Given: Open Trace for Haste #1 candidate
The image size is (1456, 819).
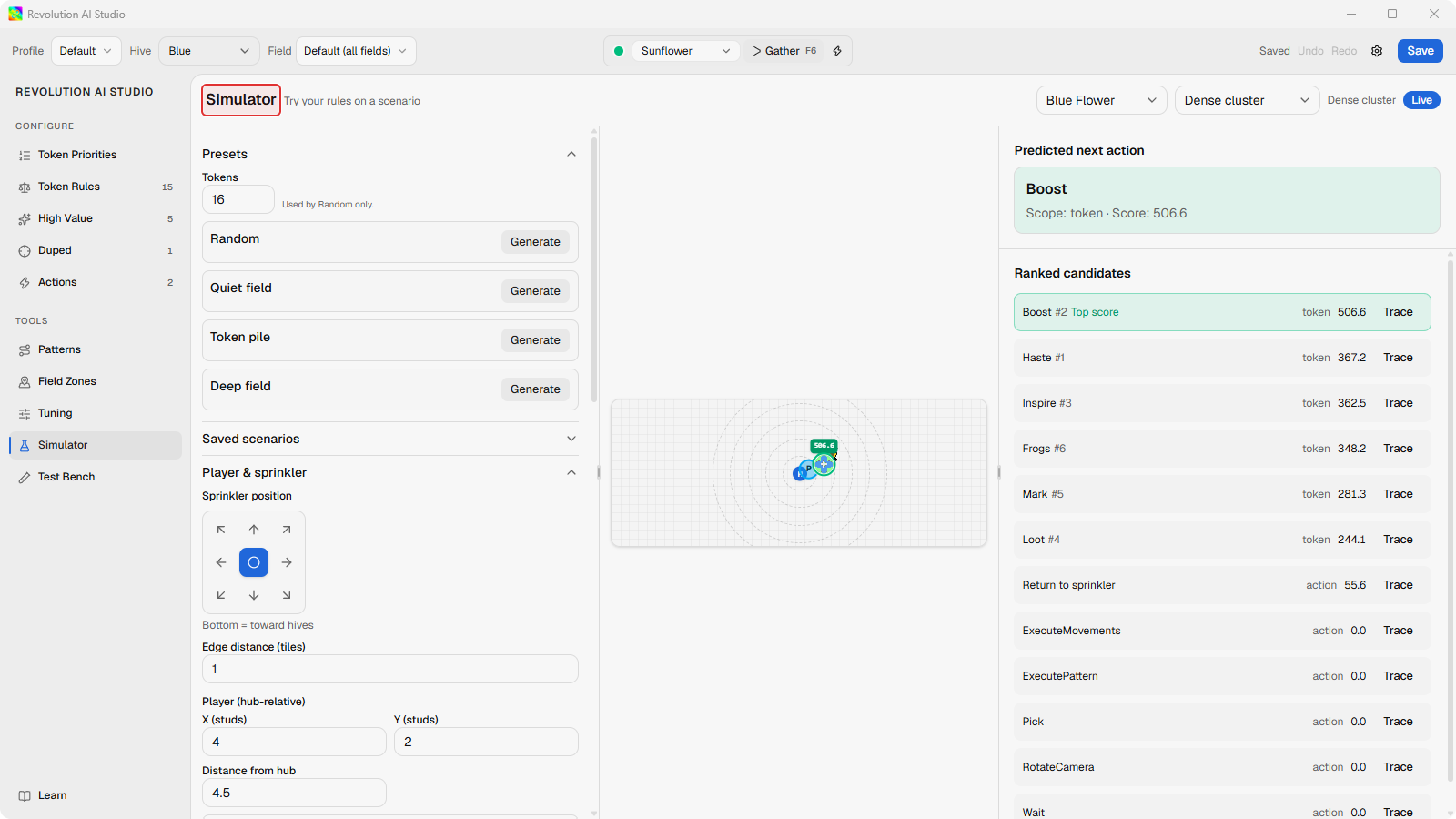Looking at the screenshot, I should (x=1398, y=358).
